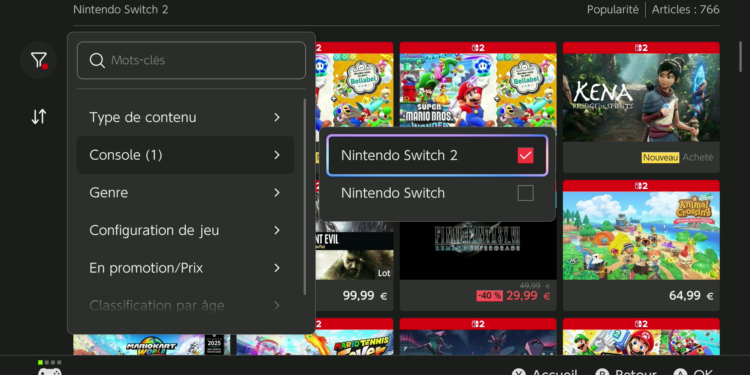This screenshot has width=750, height=375.
Task: Click the 64,99 € price on Animal Crossing
Action: (x=691, y=296)
